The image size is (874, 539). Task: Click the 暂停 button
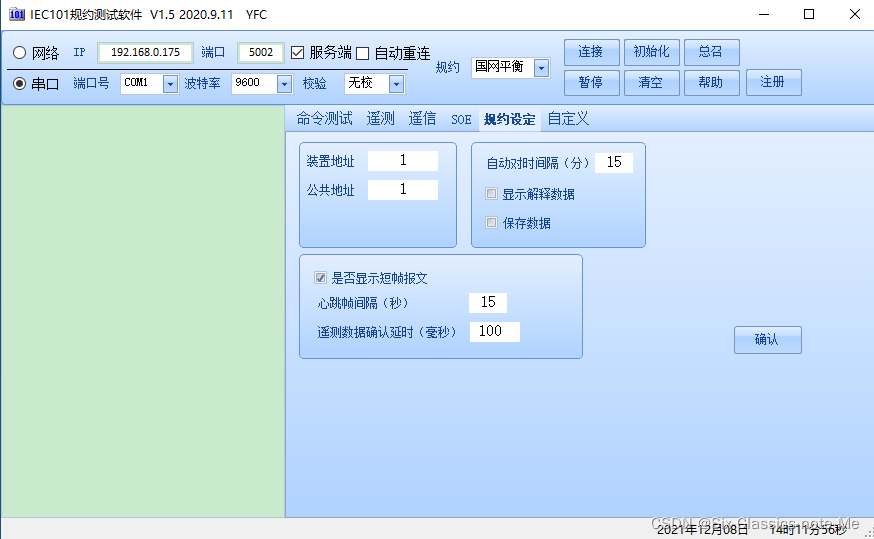[x=591, y=83]
